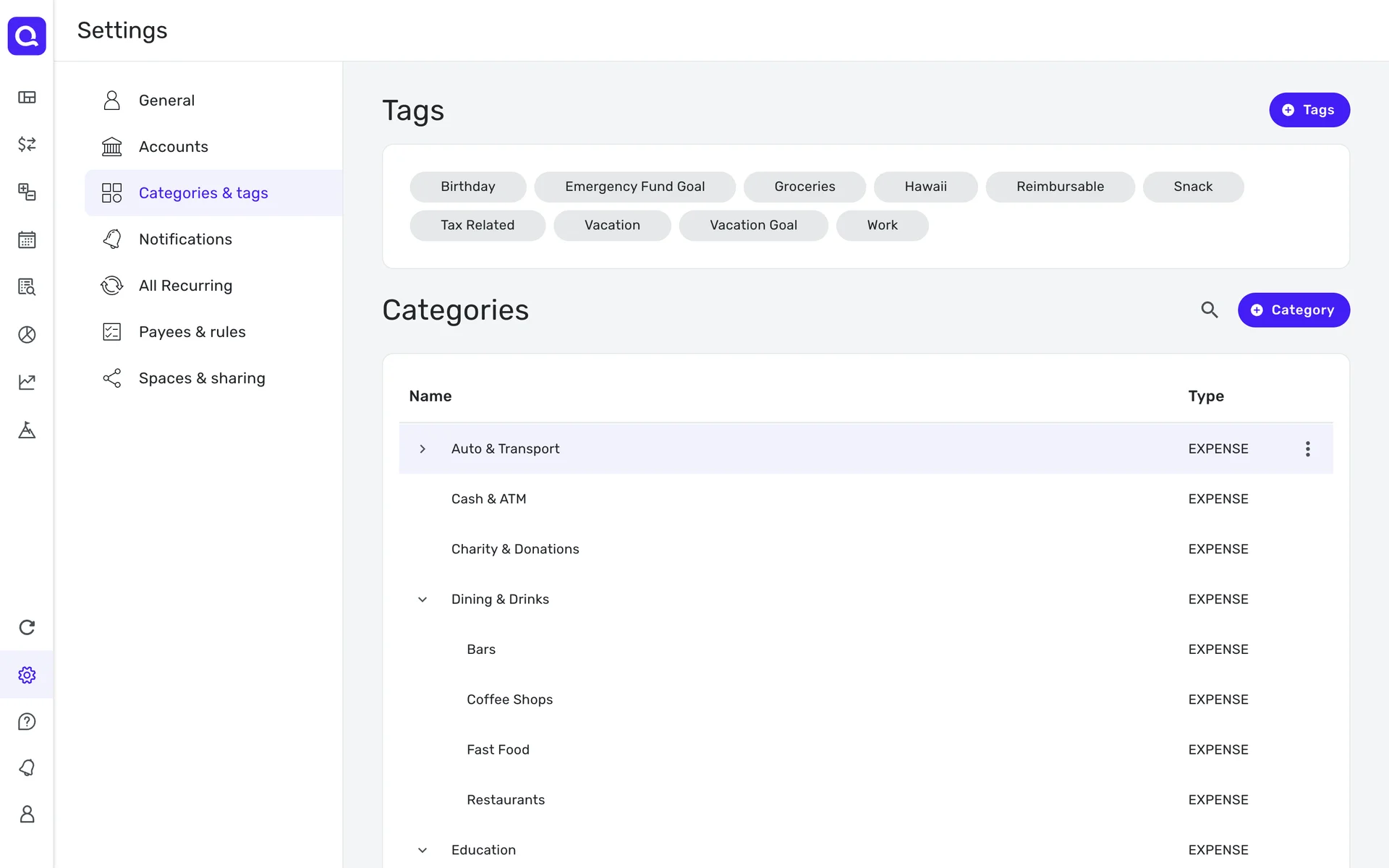
Task: Click the refresh icon in sidebar
Action: coord(27,627)
